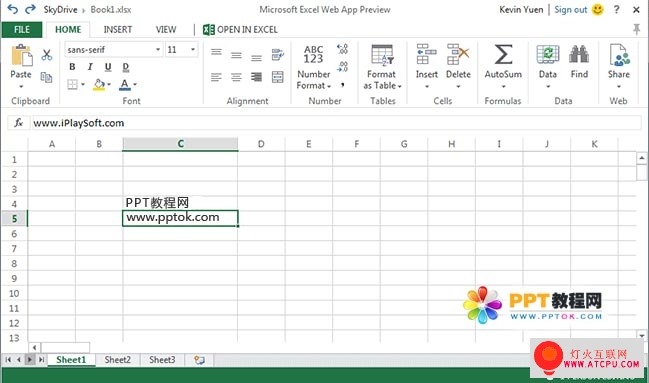Viewport: 649px width, 383px height.
Task: Click the Find binoculars icon
Action: click(579, 55)
